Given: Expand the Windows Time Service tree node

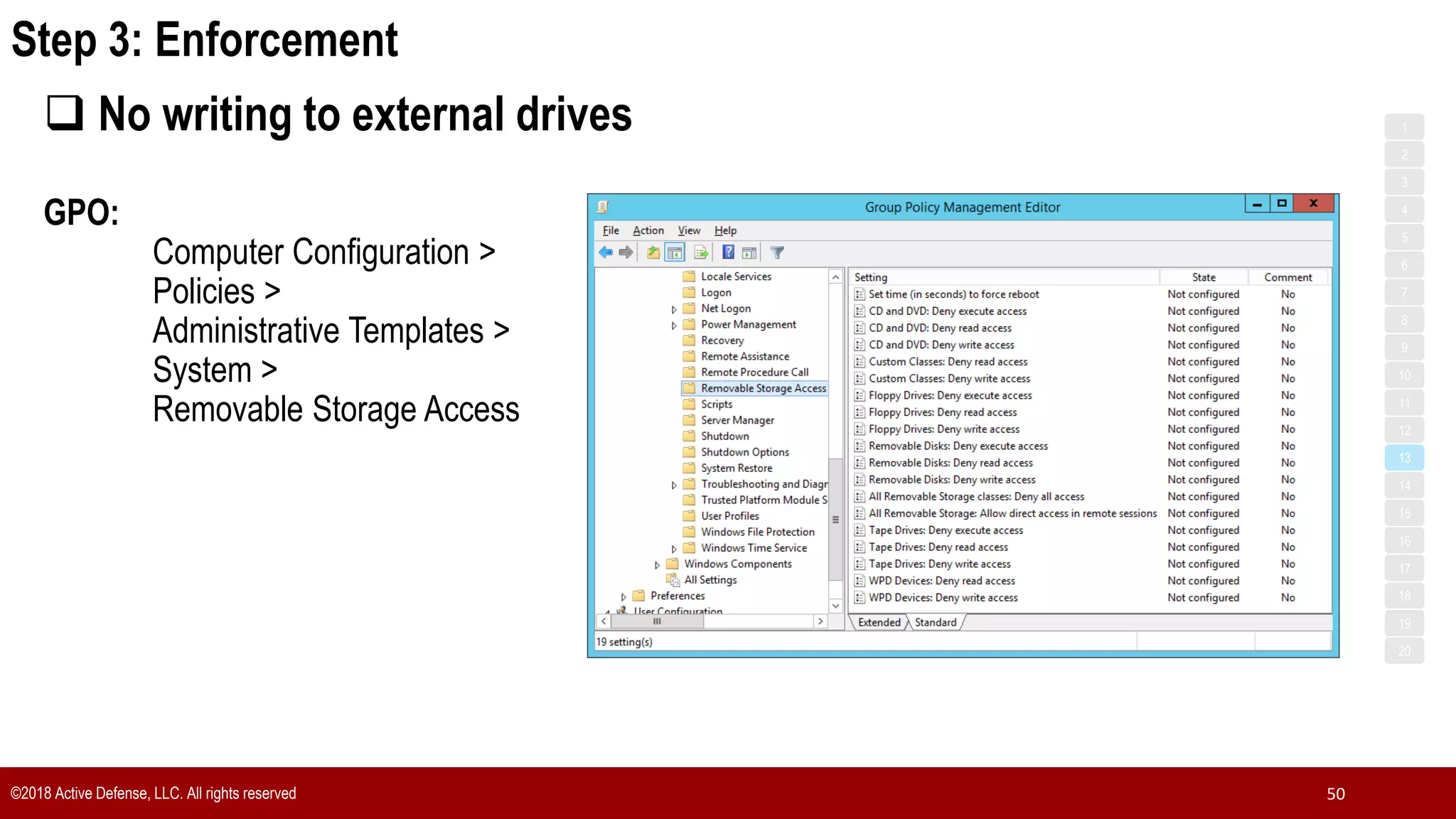Looking at the screenshot, I should click(674, 549).
